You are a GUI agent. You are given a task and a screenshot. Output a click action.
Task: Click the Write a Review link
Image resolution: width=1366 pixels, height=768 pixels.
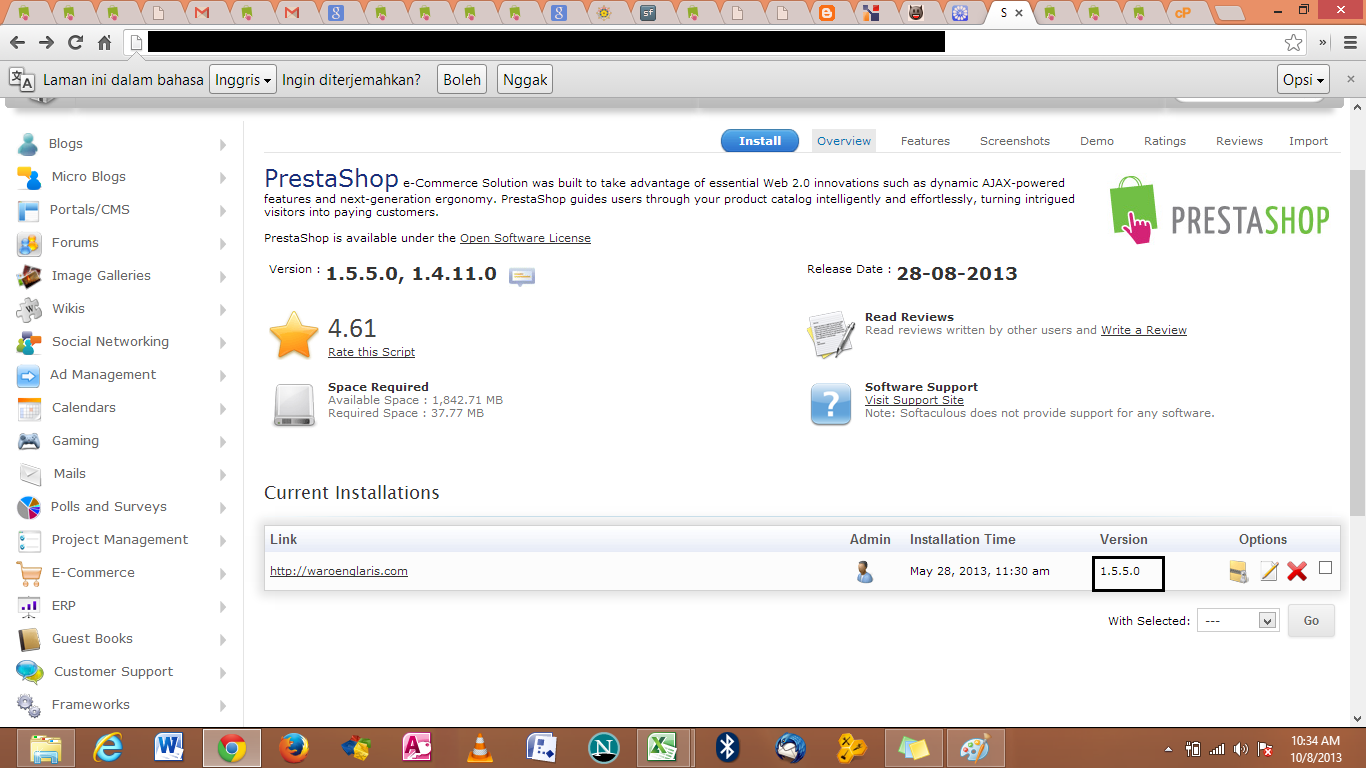coord(1144,330)
